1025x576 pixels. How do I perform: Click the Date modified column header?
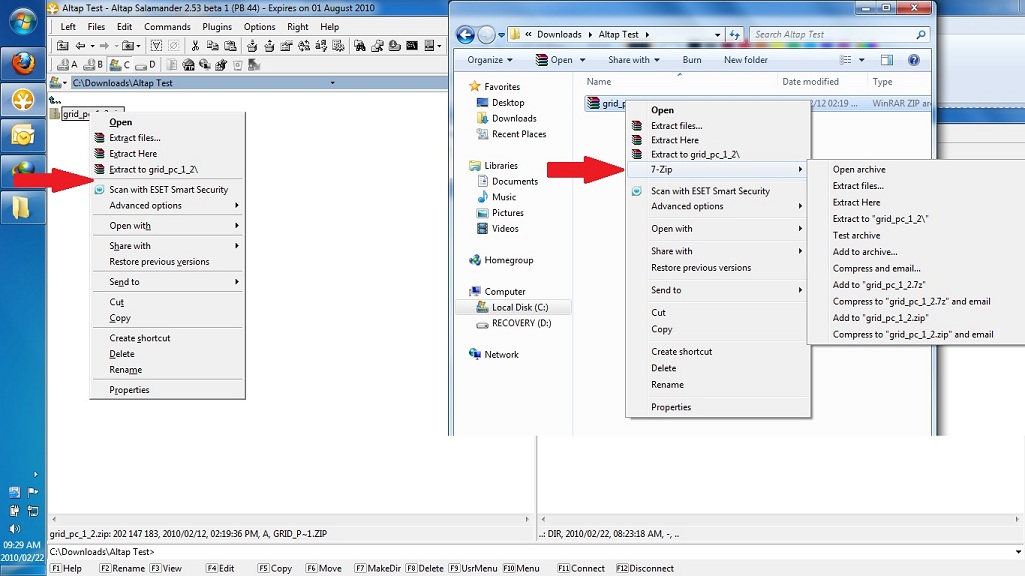coord(810,82)
